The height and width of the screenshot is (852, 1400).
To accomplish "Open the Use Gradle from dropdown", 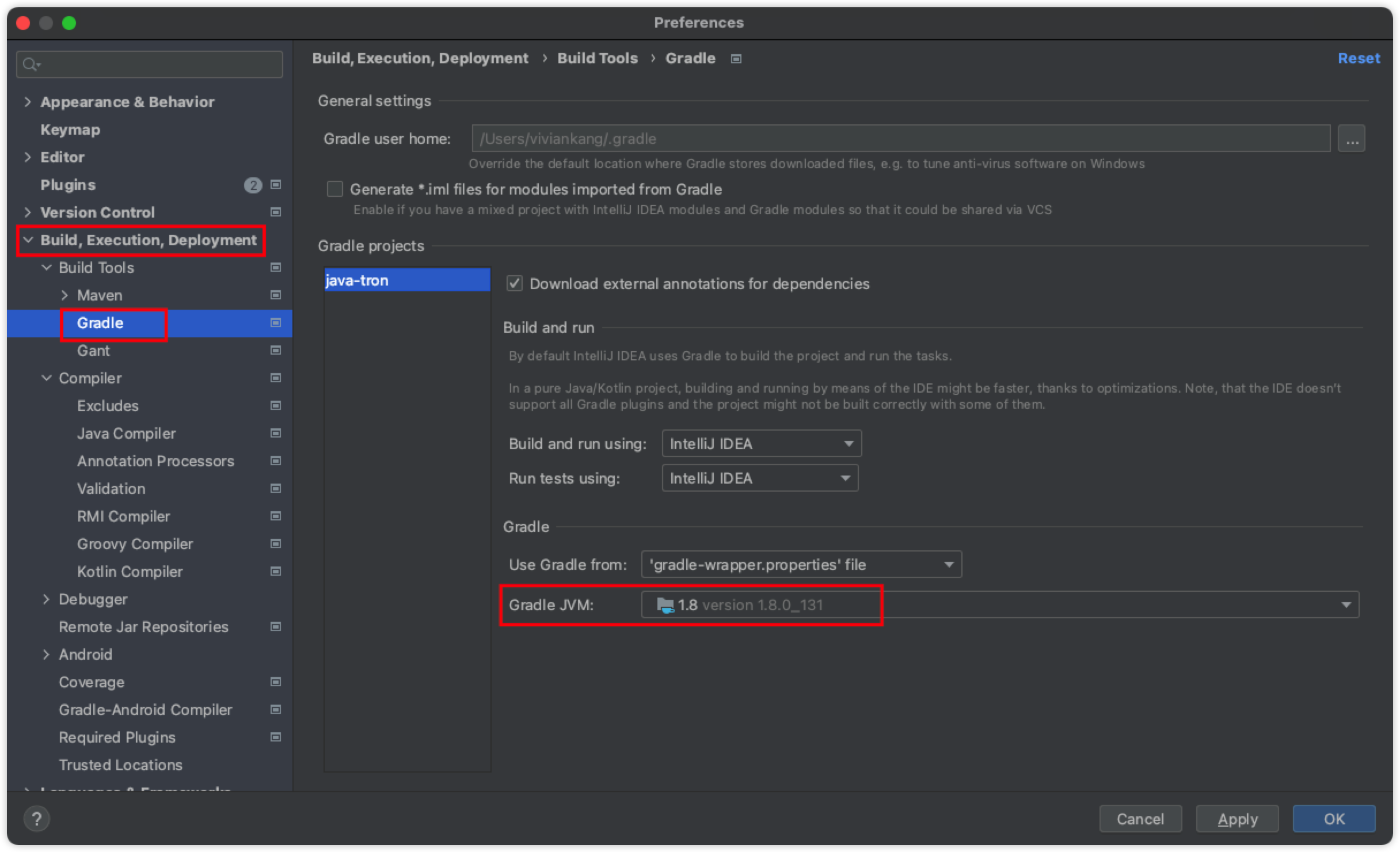I will [x=801, y=565].
